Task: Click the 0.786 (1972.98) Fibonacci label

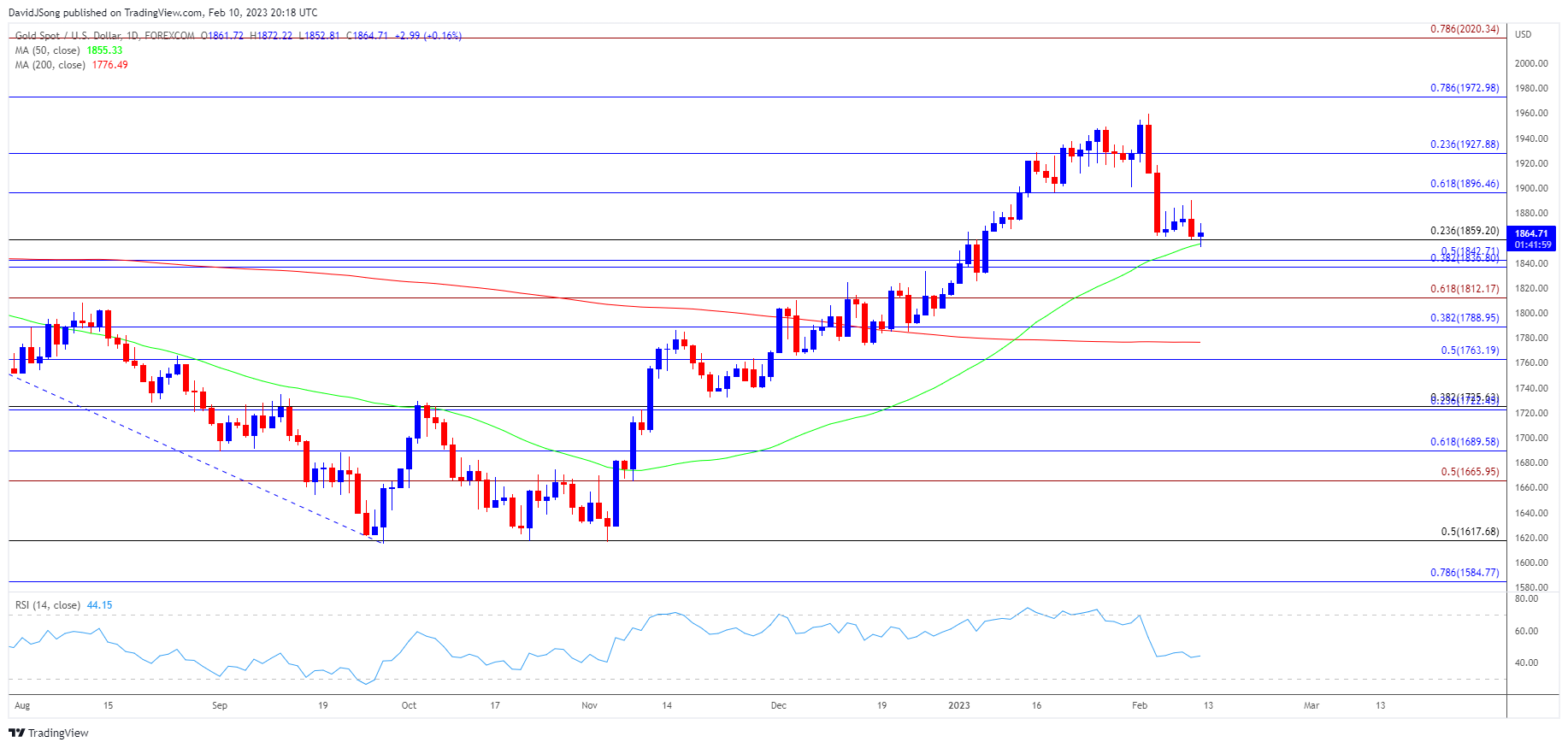Action: click(x=1464, y=88)
